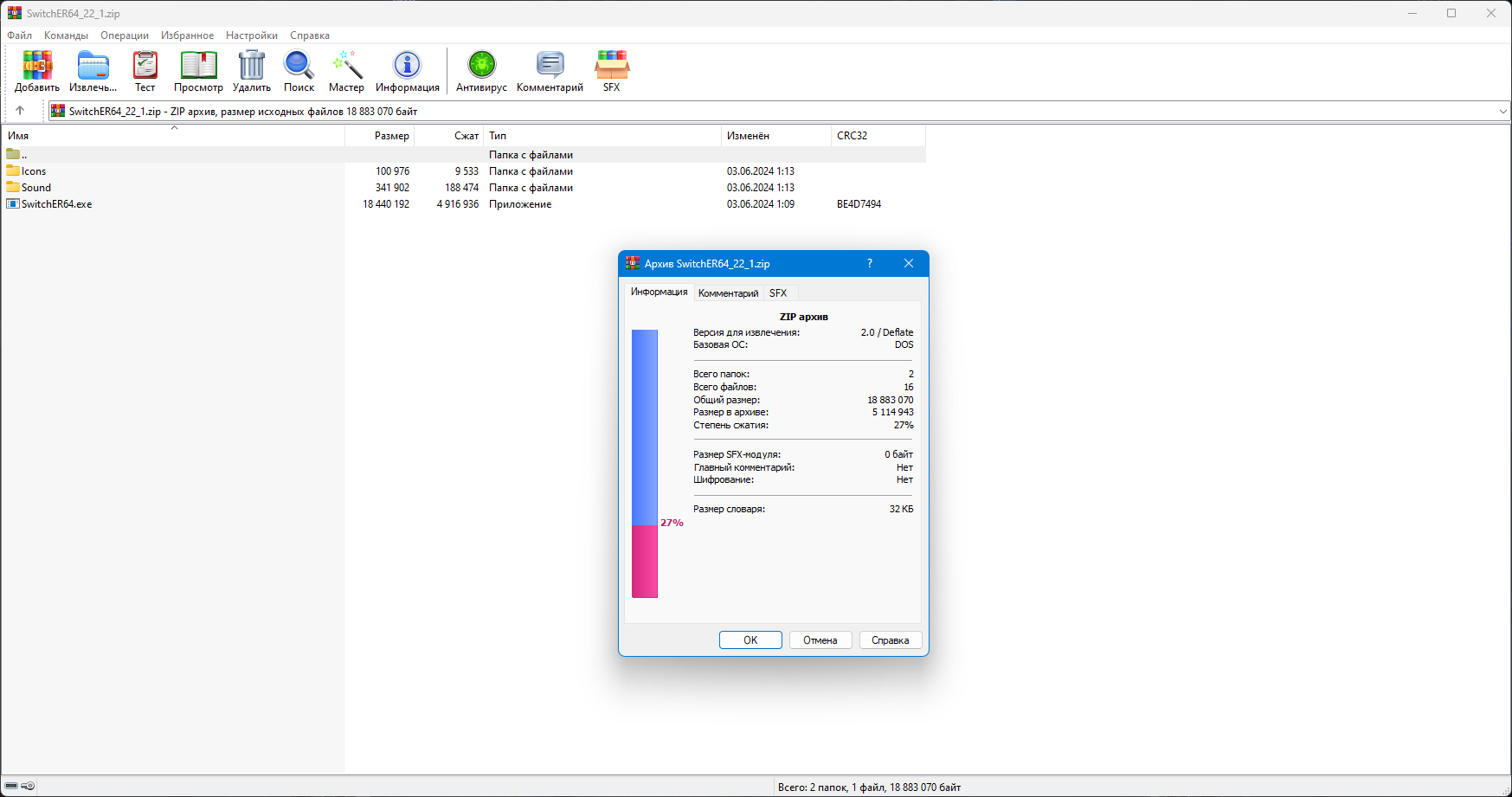Open the Избранное menu
Viewport: 1512px width, 797px height.
(x=188, y=35)
